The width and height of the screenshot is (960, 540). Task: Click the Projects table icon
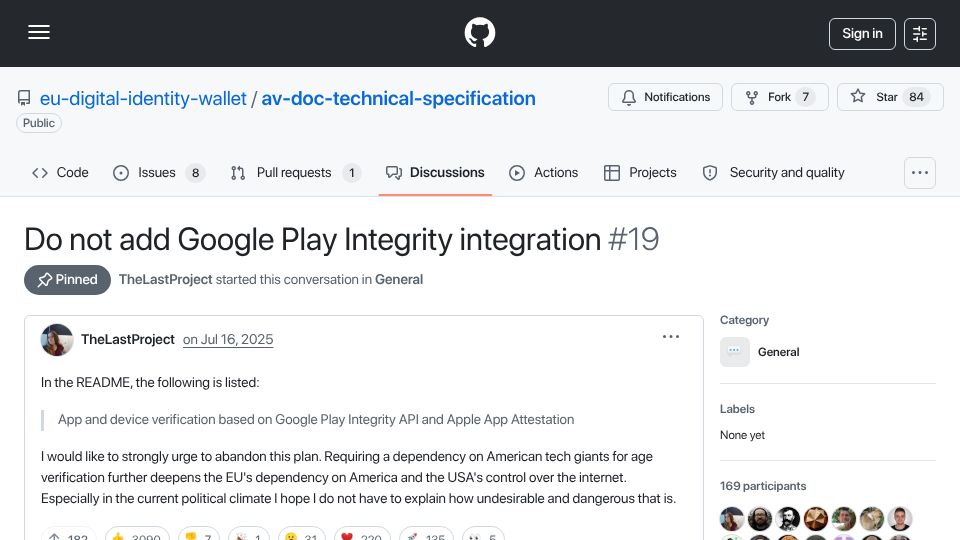click(612, 173)
